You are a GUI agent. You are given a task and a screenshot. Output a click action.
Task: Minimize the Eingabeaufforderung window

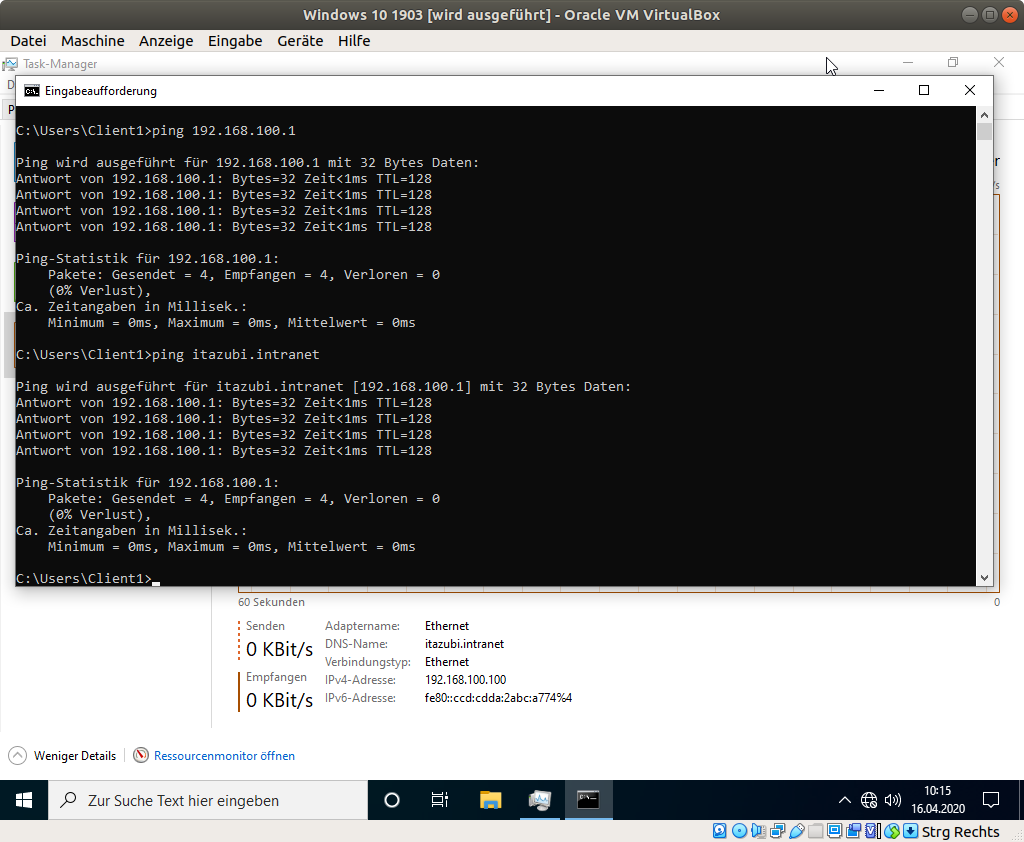click(x=878, y=90)
